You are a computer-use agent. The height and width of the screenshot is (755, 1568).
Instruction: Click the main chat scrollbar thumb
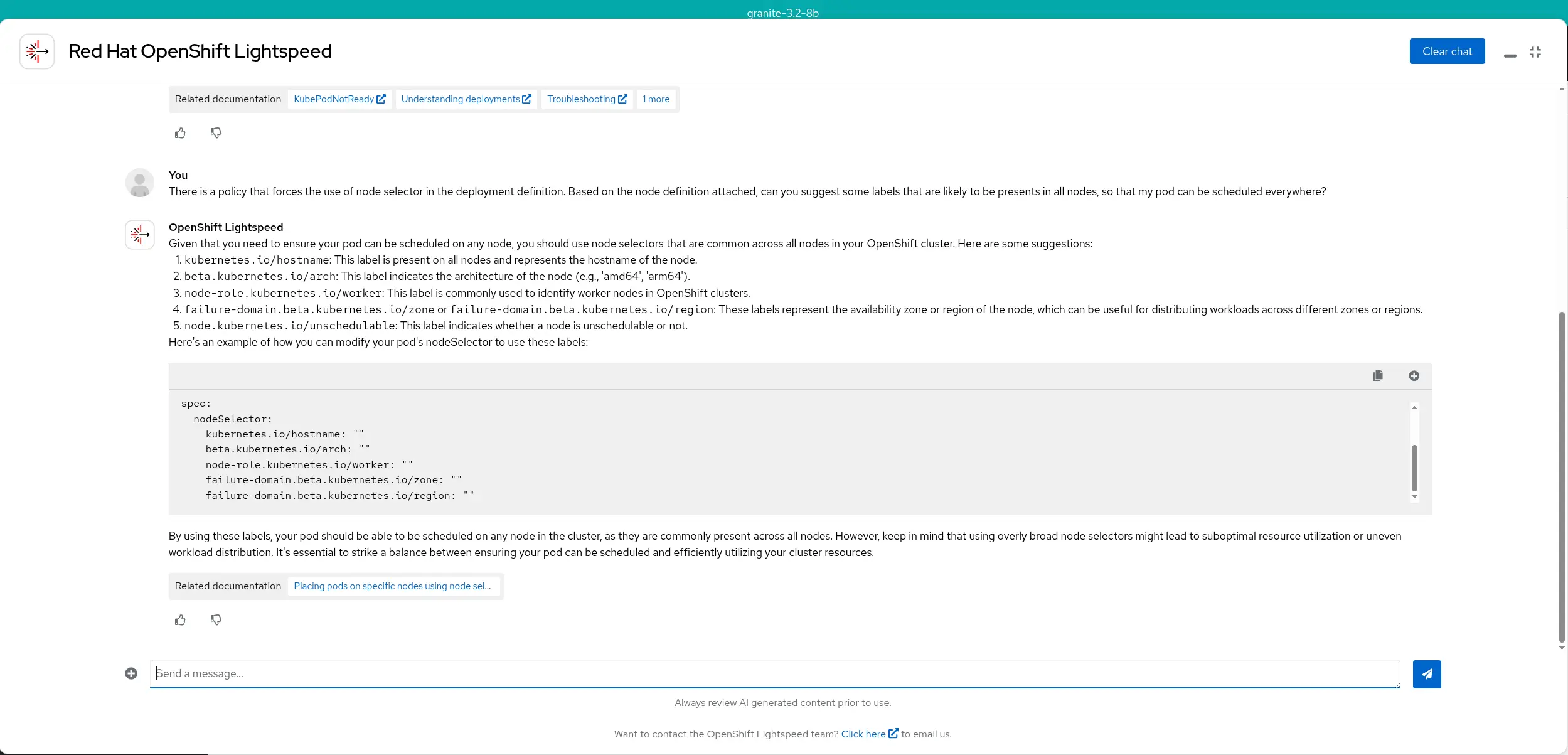pyautogui.click(x=1562, y=477)
